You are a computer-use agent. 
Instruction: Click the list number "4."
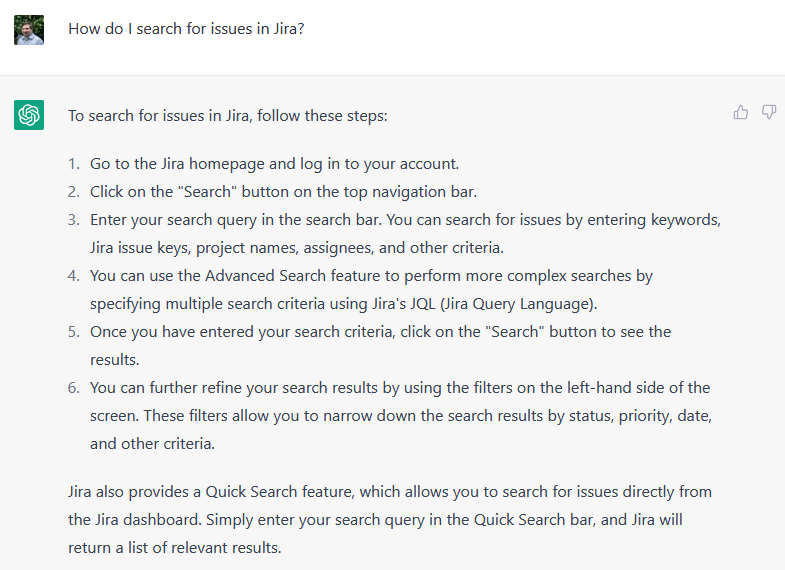point(74,275)
